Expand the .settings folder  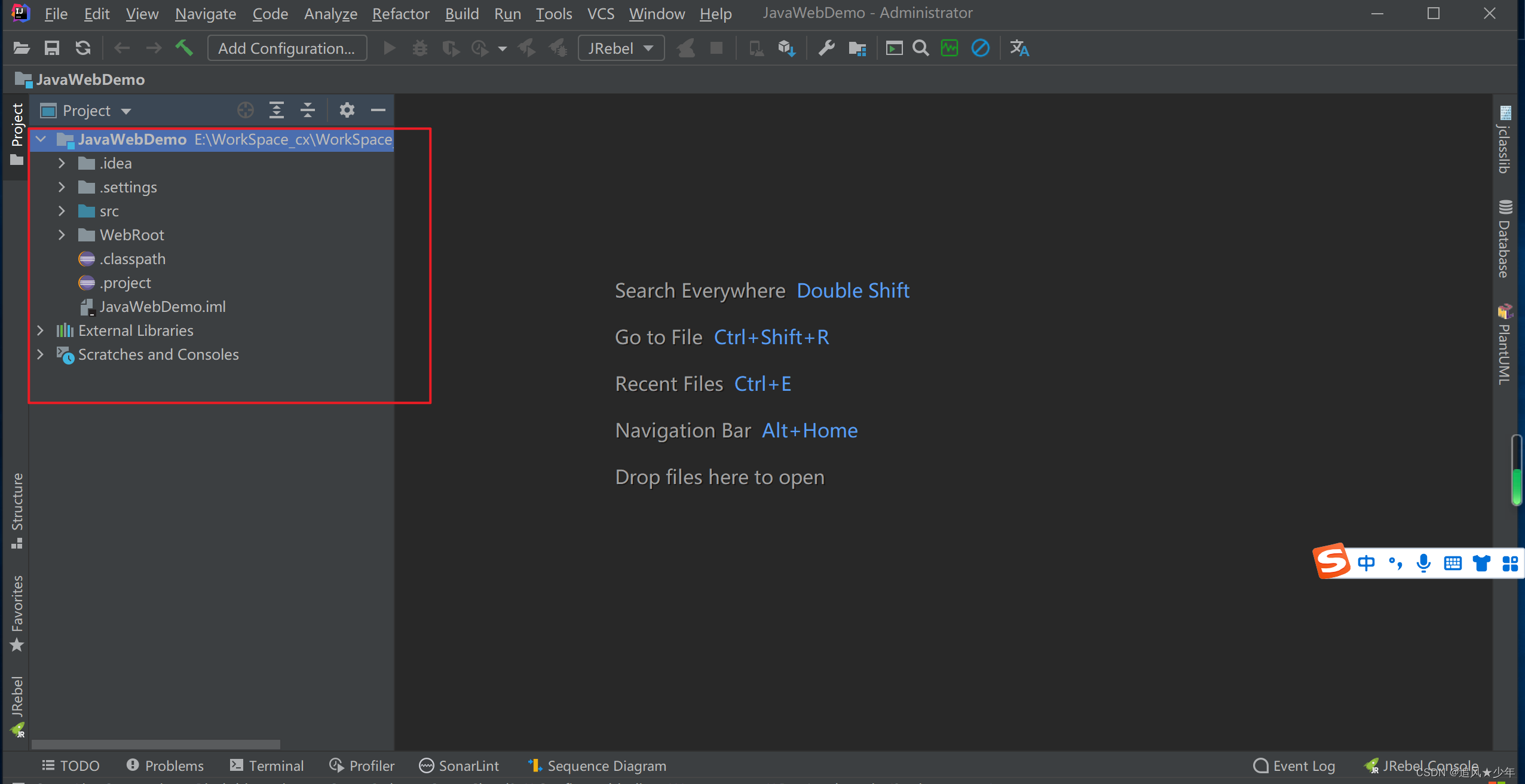click(62, 186)
